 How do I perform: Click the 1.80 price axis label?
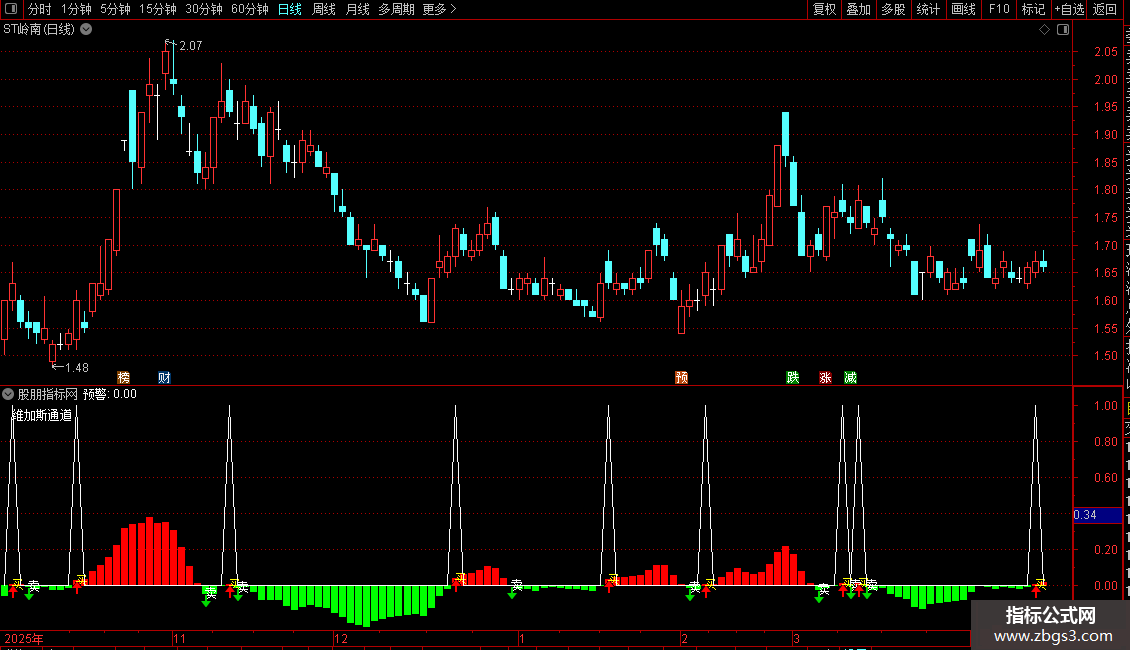(x=1106, y=190)
